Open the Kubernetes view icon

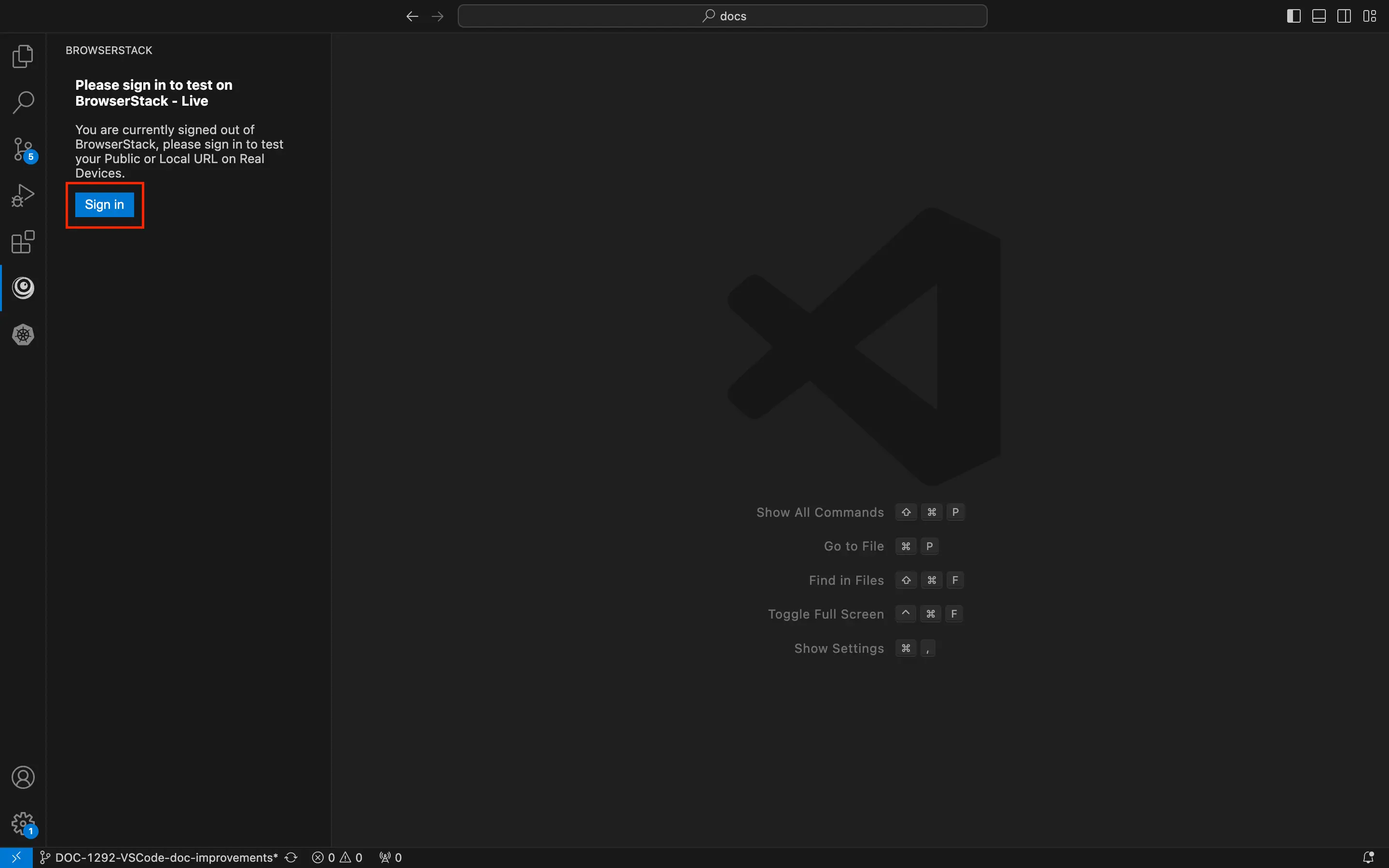click(x=23, y=335)
